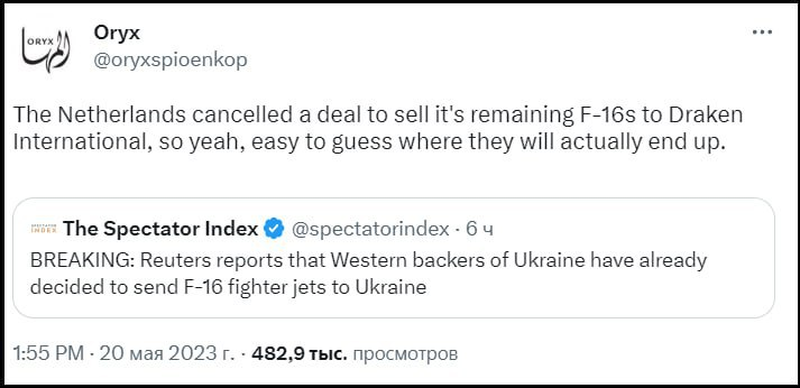
Task: Visit the Oryx display name link
Action: point(116,33)
